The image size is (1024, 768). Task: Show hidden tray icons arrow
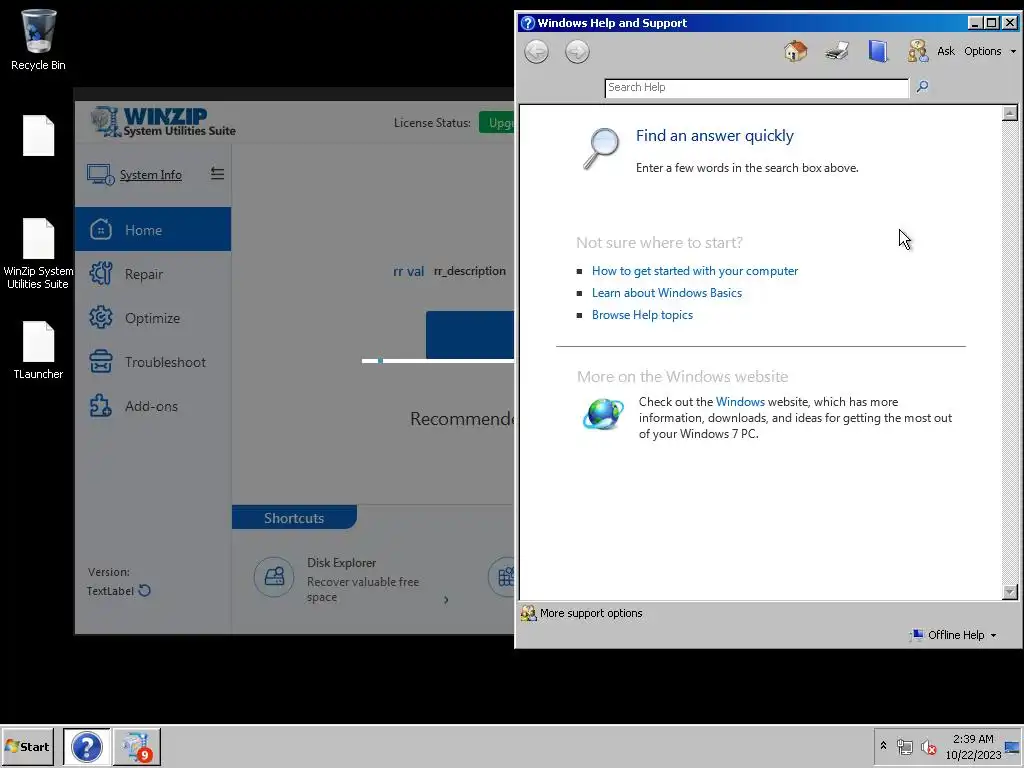click(884, 745)
